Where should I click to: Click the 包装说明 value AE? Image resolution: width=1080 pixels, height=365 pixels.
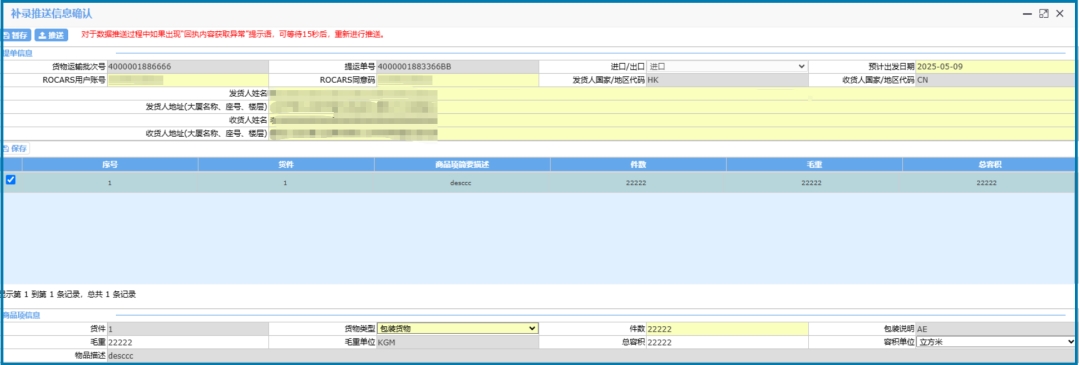click(x=996, y=328)
